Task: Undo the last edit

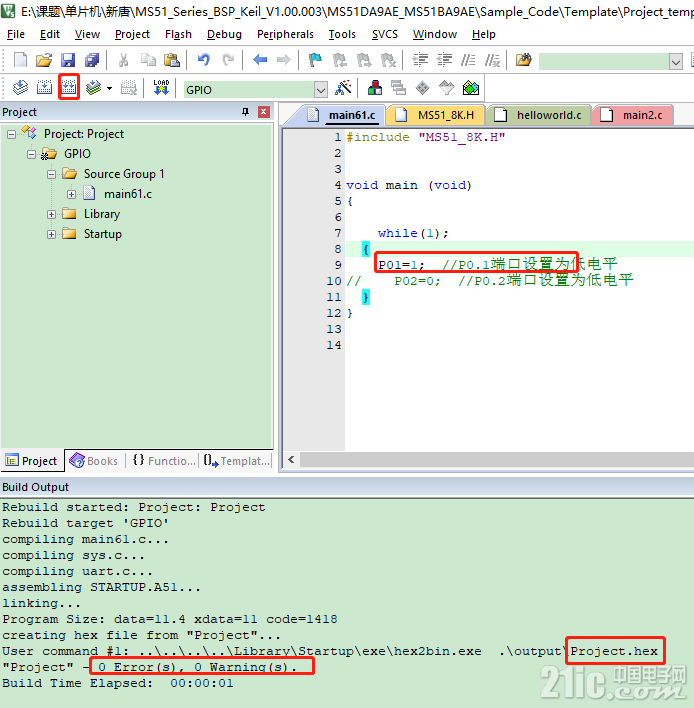Action: [204, 60]
